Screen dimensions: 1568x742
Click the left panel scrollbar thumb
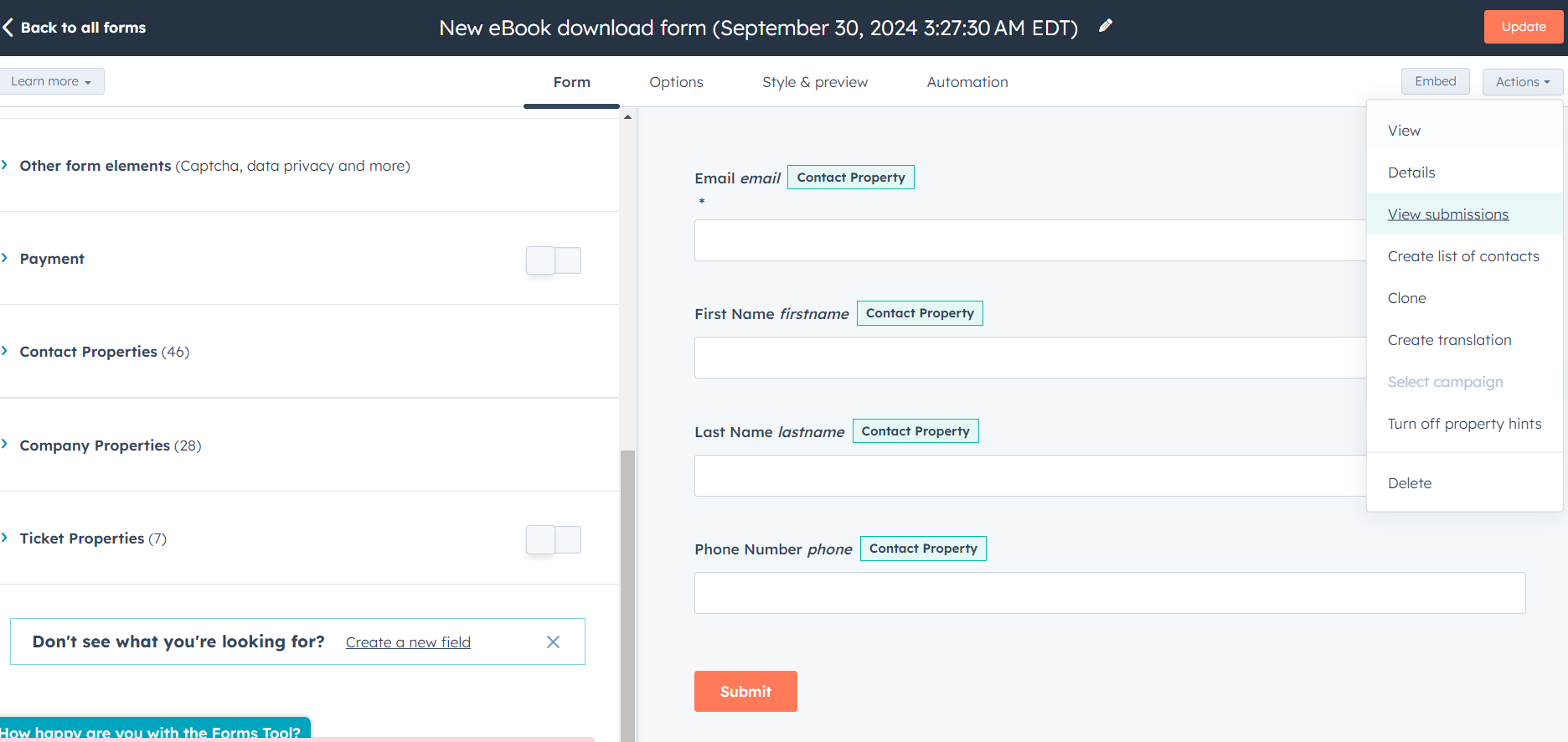pos(627,595)
